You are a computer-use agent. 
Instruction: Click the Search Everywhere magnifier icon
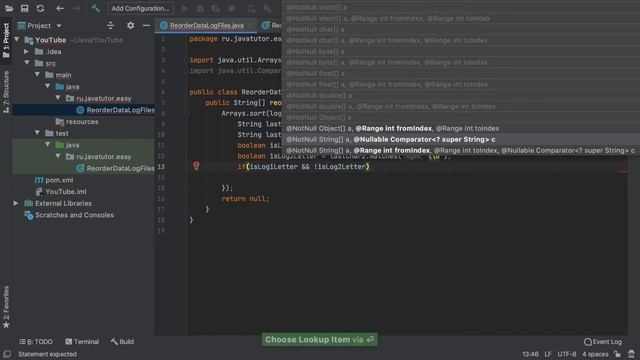tap(267, 8)
